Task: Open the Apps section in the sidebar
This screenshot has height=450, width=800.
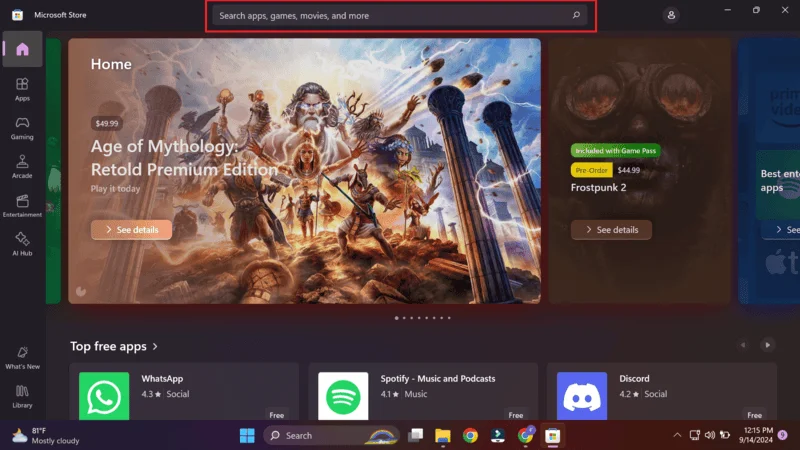Action: (22, 89)
